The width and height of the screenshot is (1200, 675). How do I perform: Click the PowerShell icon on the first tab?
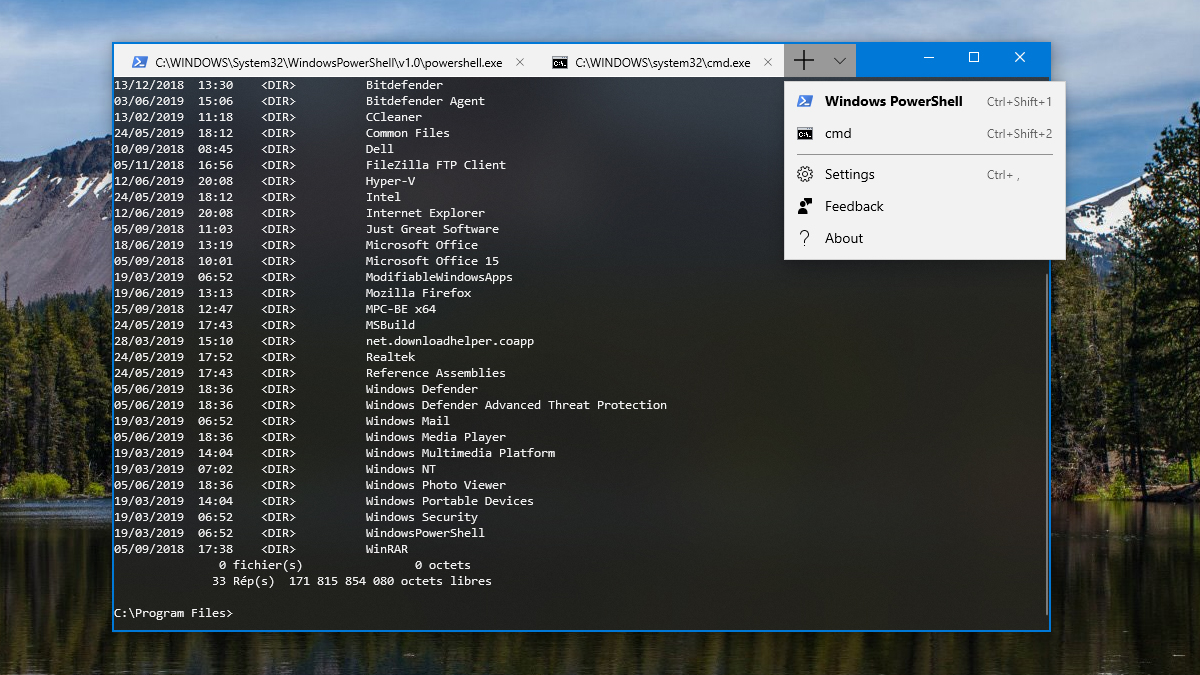(x=140, y=62)
